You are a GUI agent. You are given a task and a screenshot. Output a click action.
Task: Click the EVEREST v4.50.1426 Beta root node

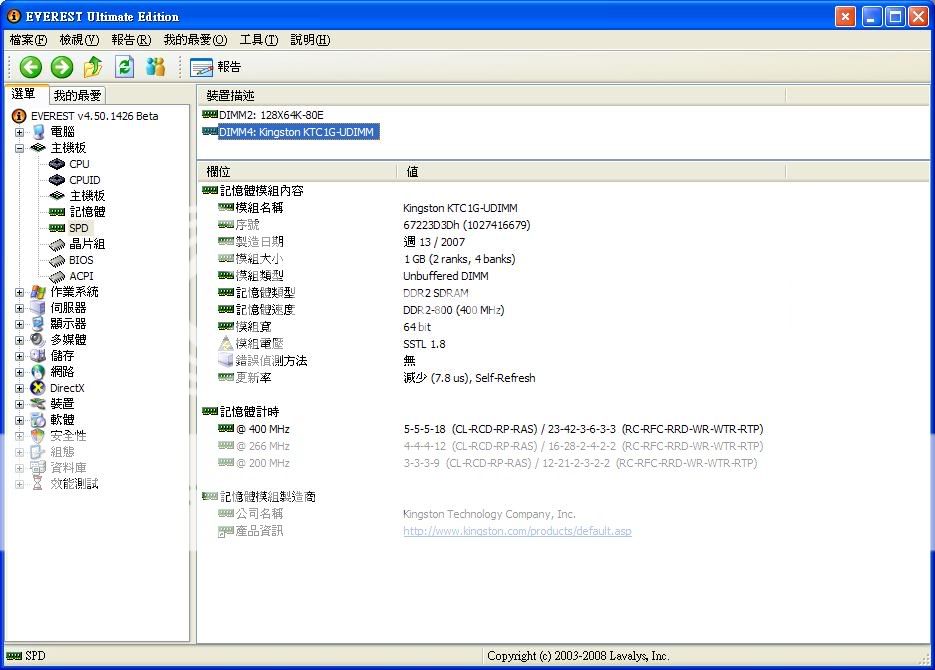click(x=95, y=116)
